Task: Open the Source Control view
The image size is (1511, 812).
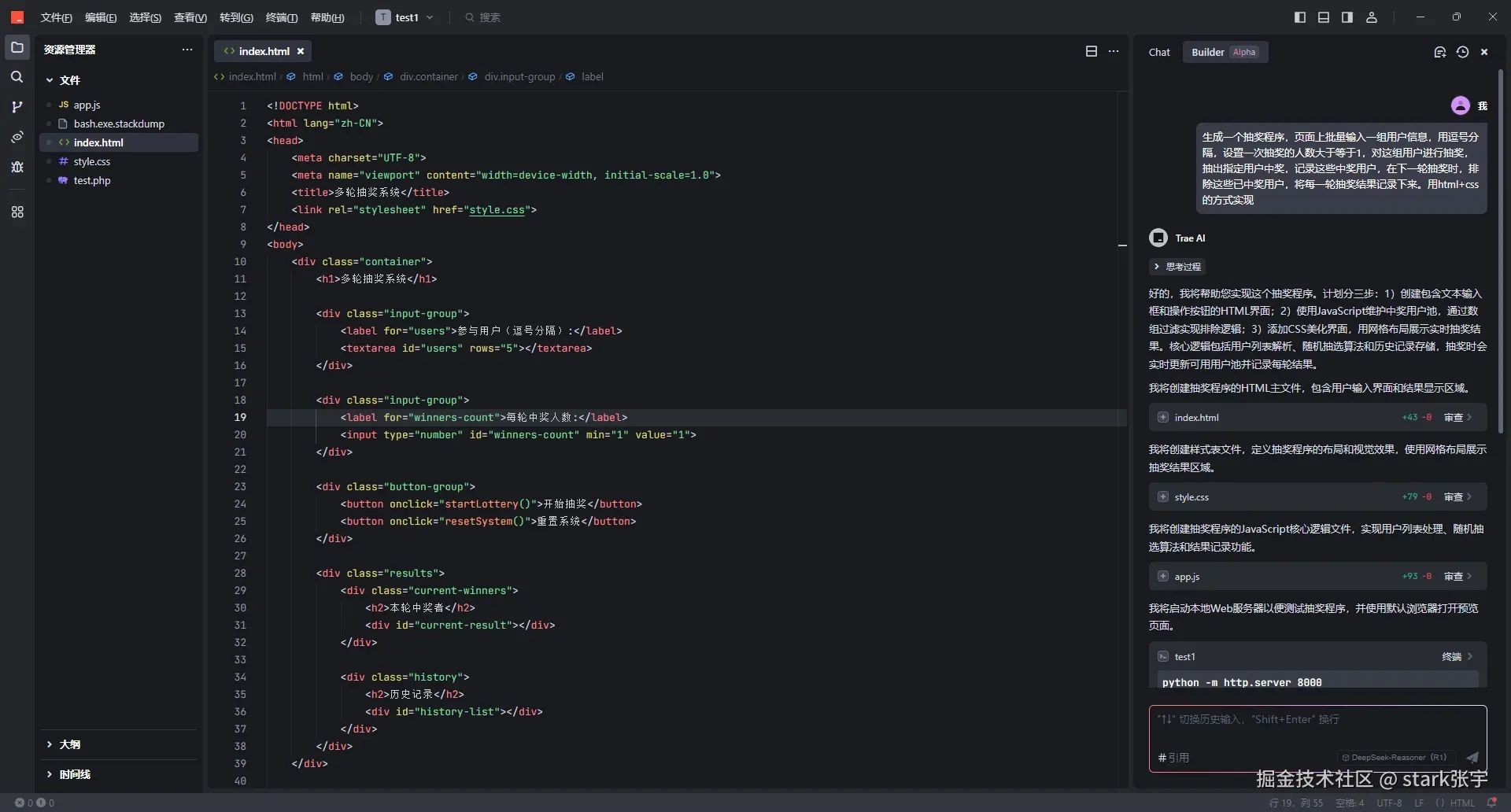Action: [17, 107]
